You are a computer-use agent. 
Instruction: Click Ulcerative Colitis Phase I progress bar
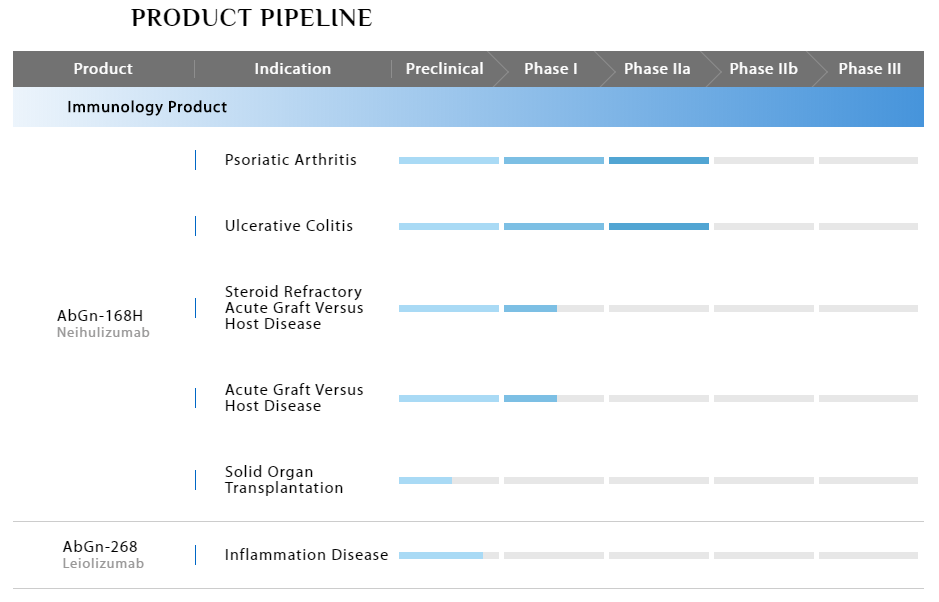click(x=553, y=227)
